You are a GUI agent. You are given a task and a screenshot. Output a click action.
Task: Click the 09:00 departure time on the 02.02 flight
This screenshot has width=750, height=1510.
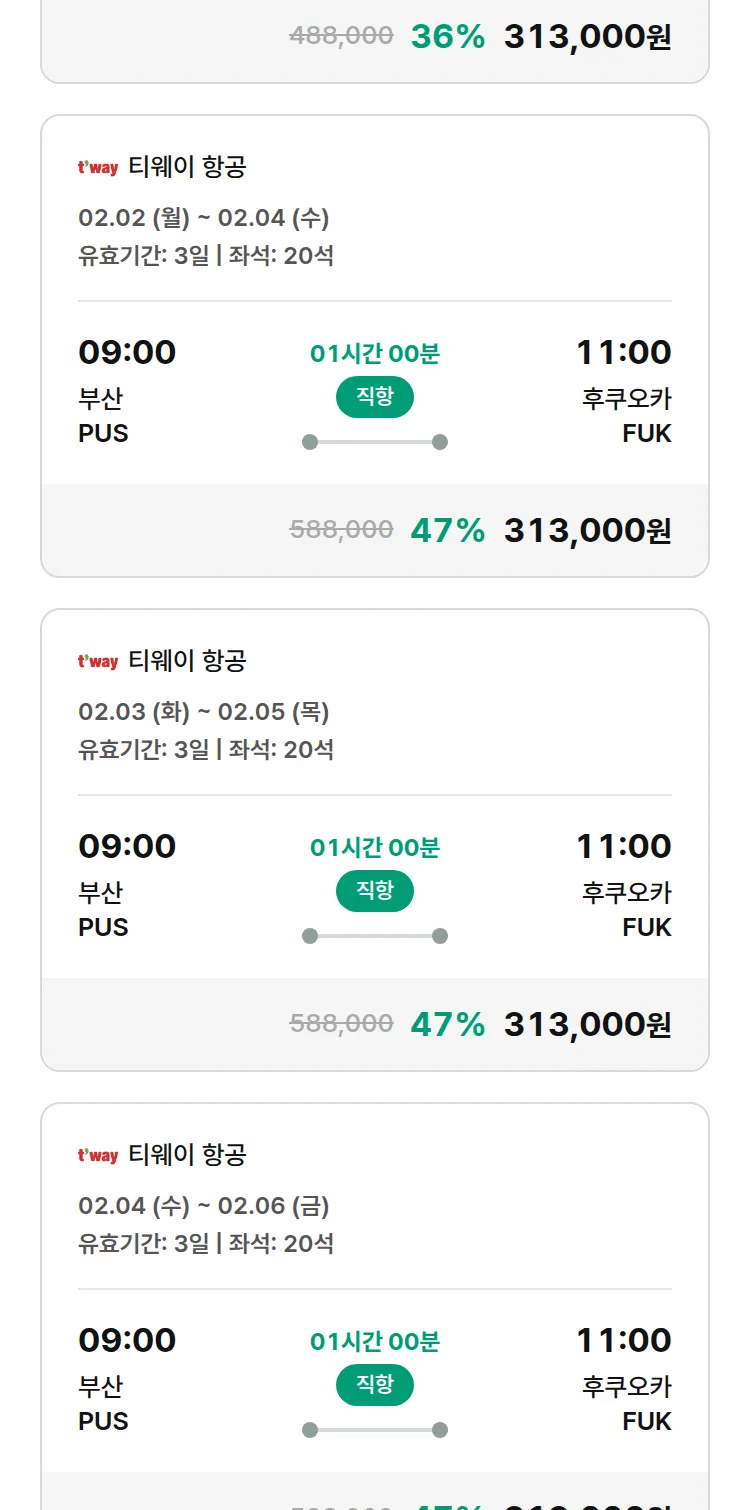click(127, 353)
